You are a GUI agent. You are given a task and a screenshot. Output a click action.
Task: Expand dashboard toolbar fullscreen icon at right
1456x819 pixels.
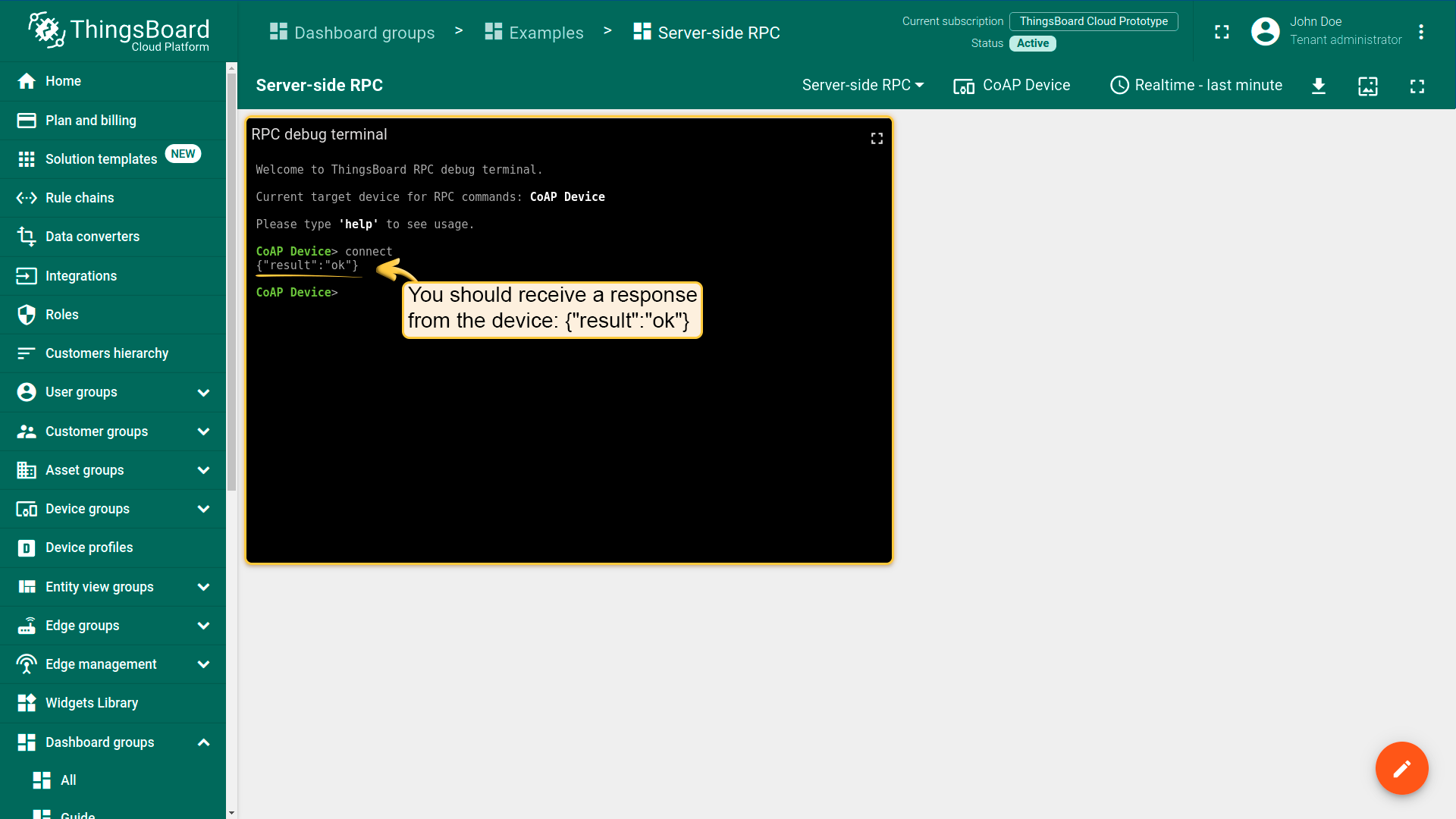coord(1417,86)
